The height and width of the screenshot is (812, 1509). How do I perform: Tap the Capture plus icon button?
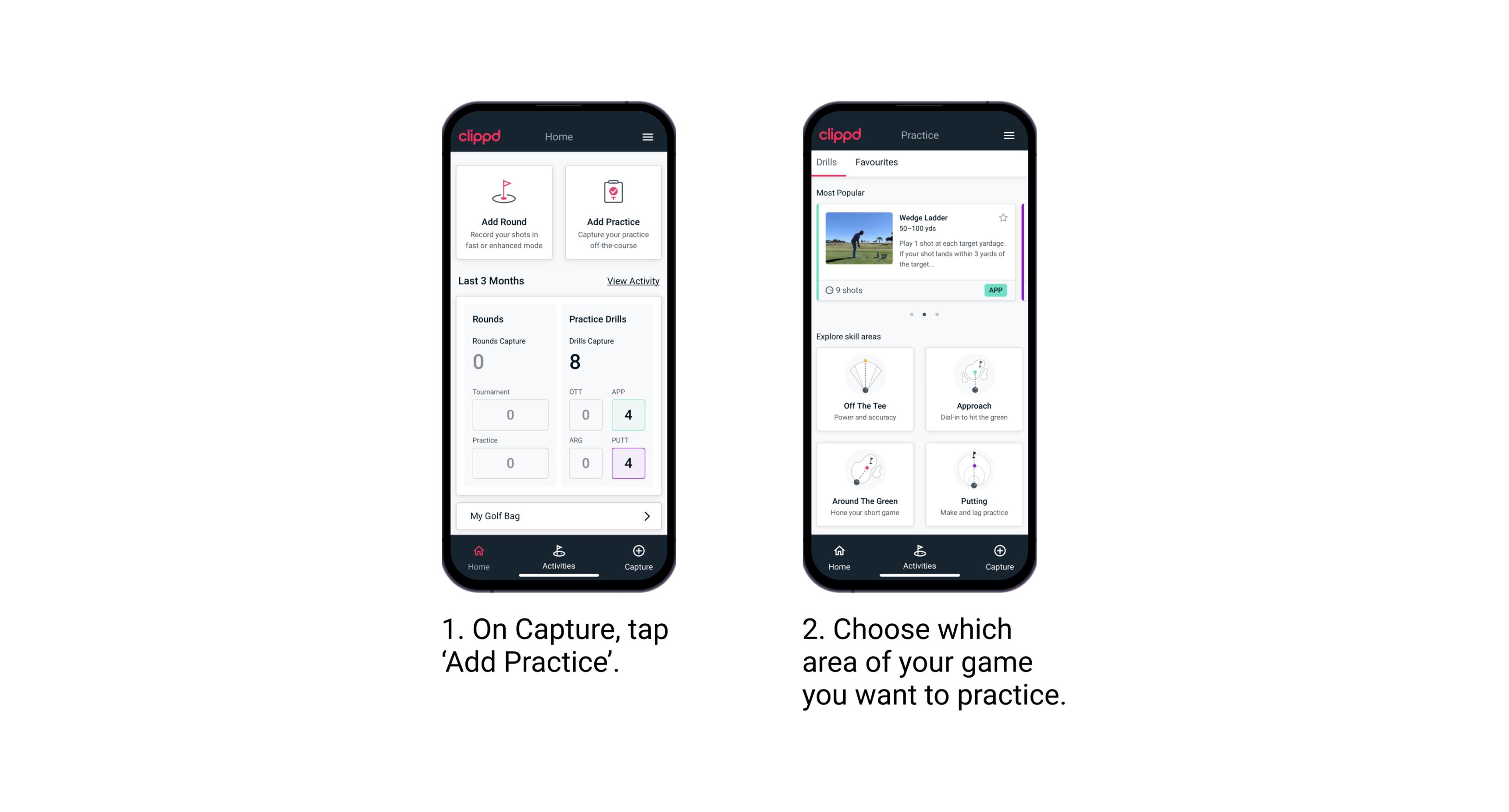click(x=639, y=550)
